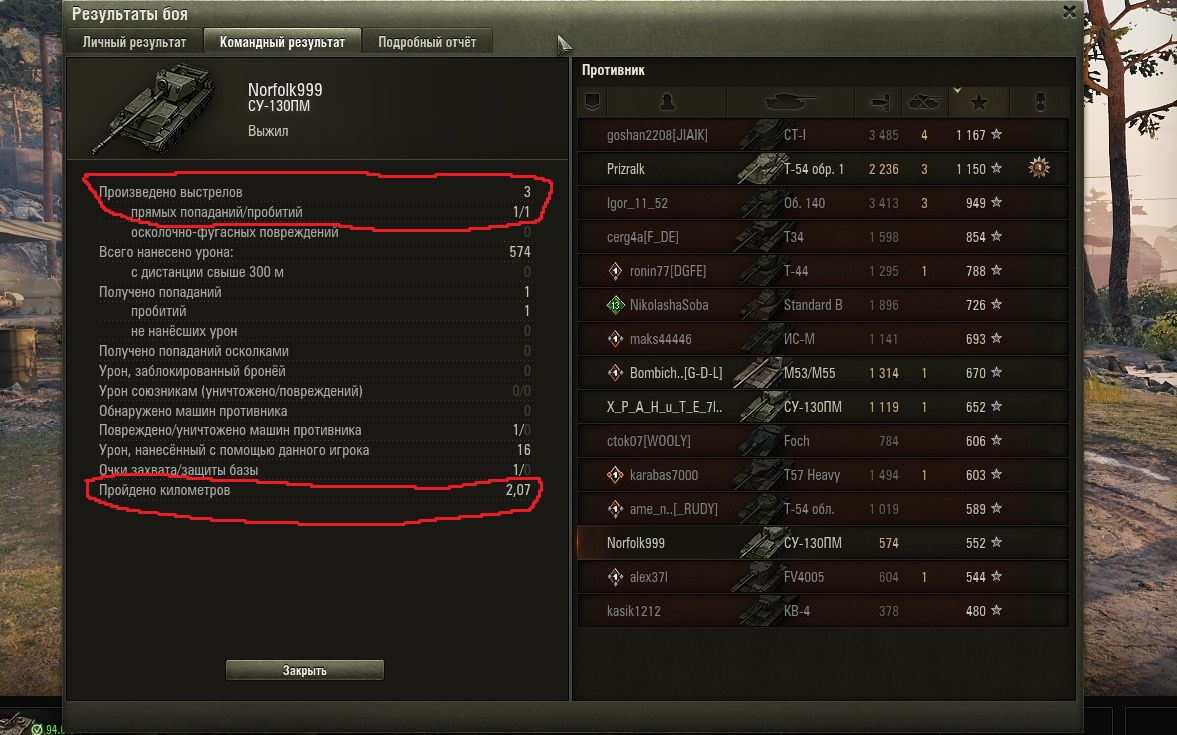Select goshan2208[JIAIK] row in enemy list

823,135
